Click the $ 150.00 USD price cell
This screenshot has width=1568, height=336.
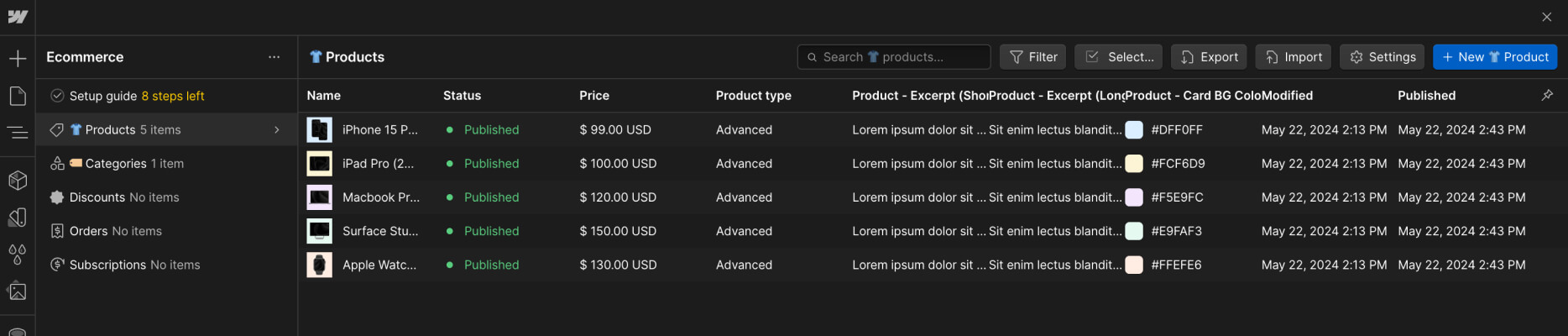coord(618,230)
